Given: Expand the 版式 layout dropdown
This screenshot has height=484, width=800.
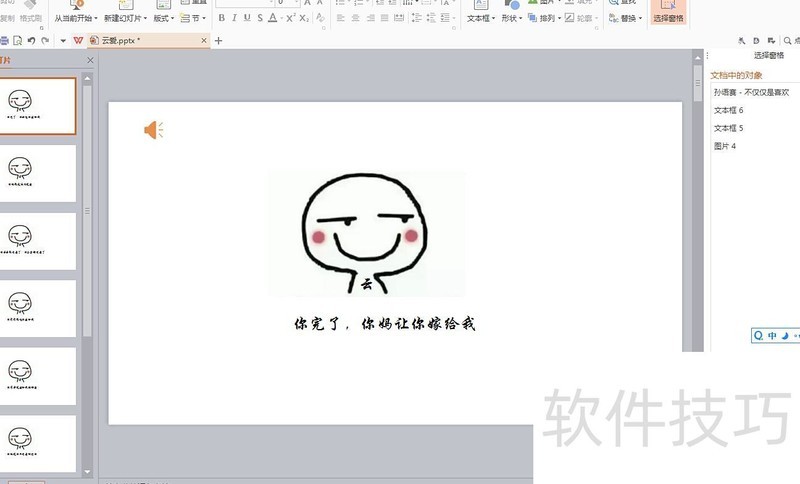Looking at the screenshot, I should tap(163, 18).
